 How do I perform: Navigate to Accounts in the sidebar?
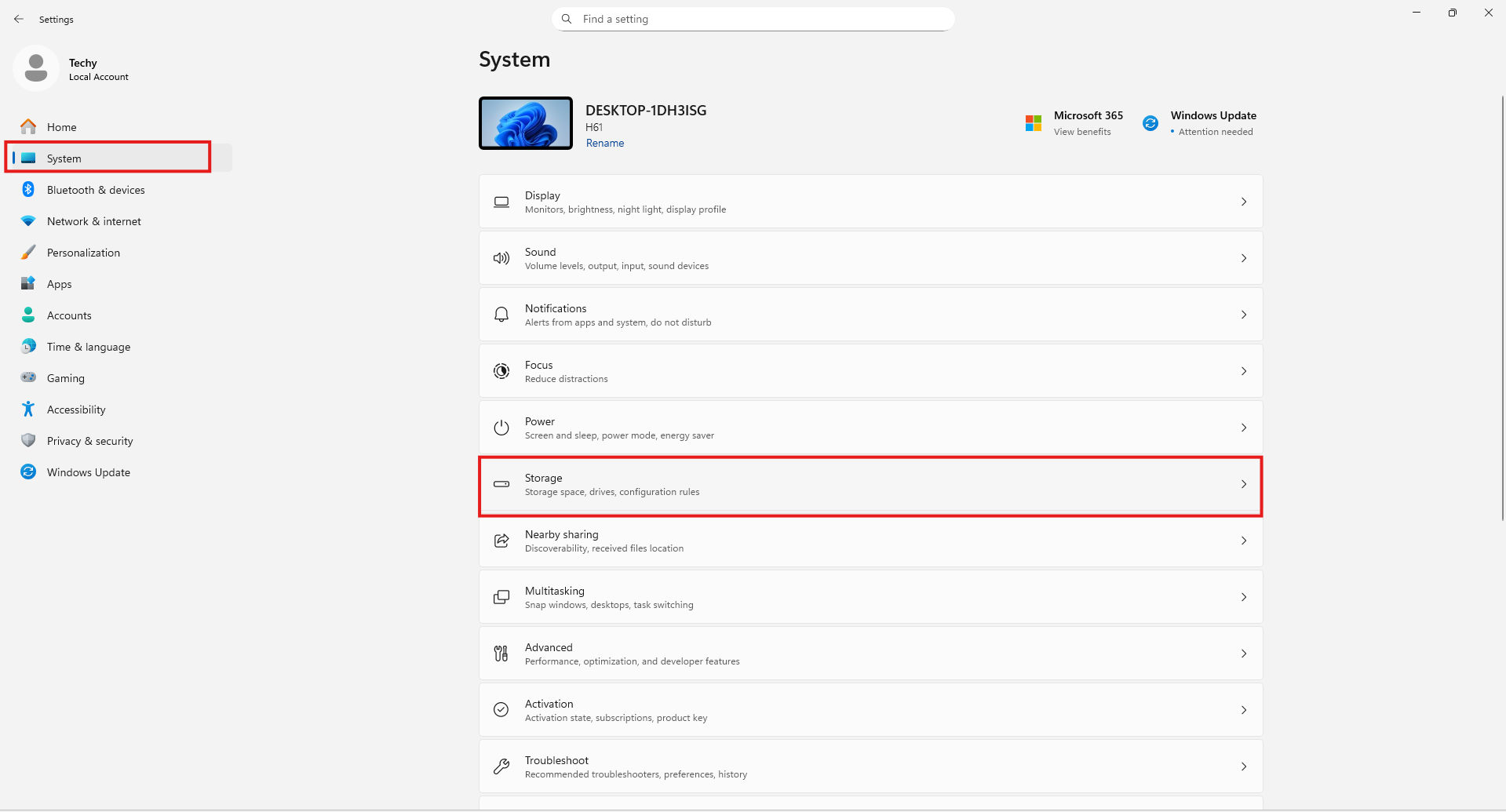click(x=69, y=315)
